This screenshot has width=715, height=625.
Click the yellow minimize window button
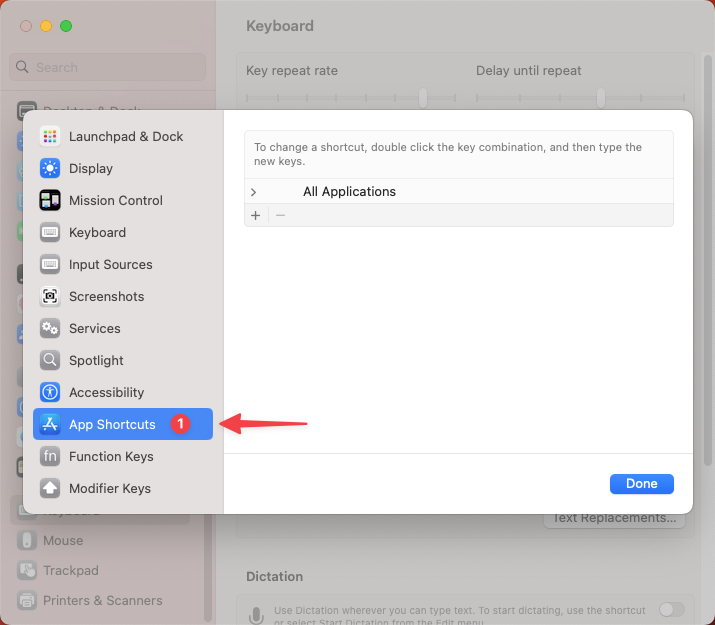(46, 26)
